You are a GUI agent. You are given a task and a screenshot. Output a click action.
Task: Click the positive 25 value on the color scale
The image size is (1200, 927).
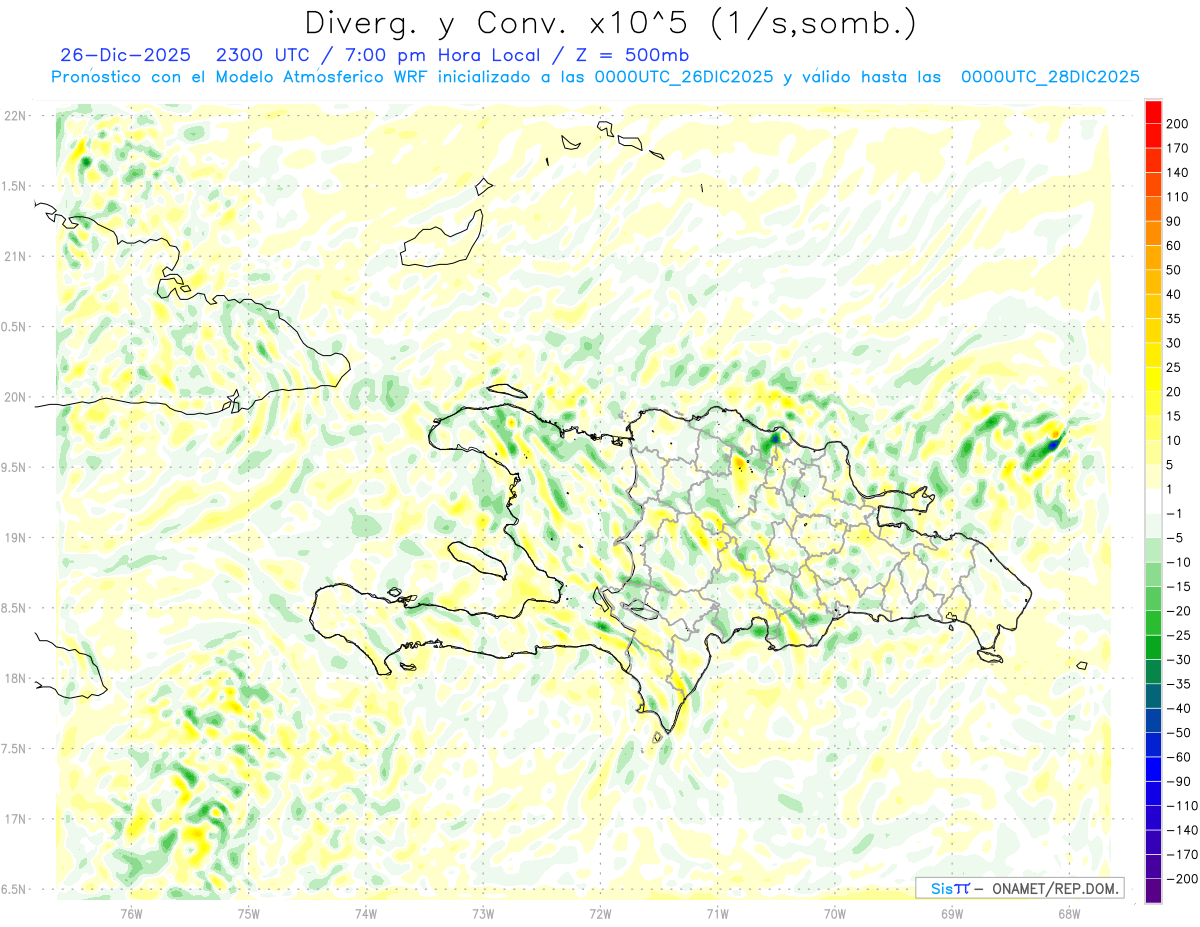pyautogui.click(x=1174, y=368)
